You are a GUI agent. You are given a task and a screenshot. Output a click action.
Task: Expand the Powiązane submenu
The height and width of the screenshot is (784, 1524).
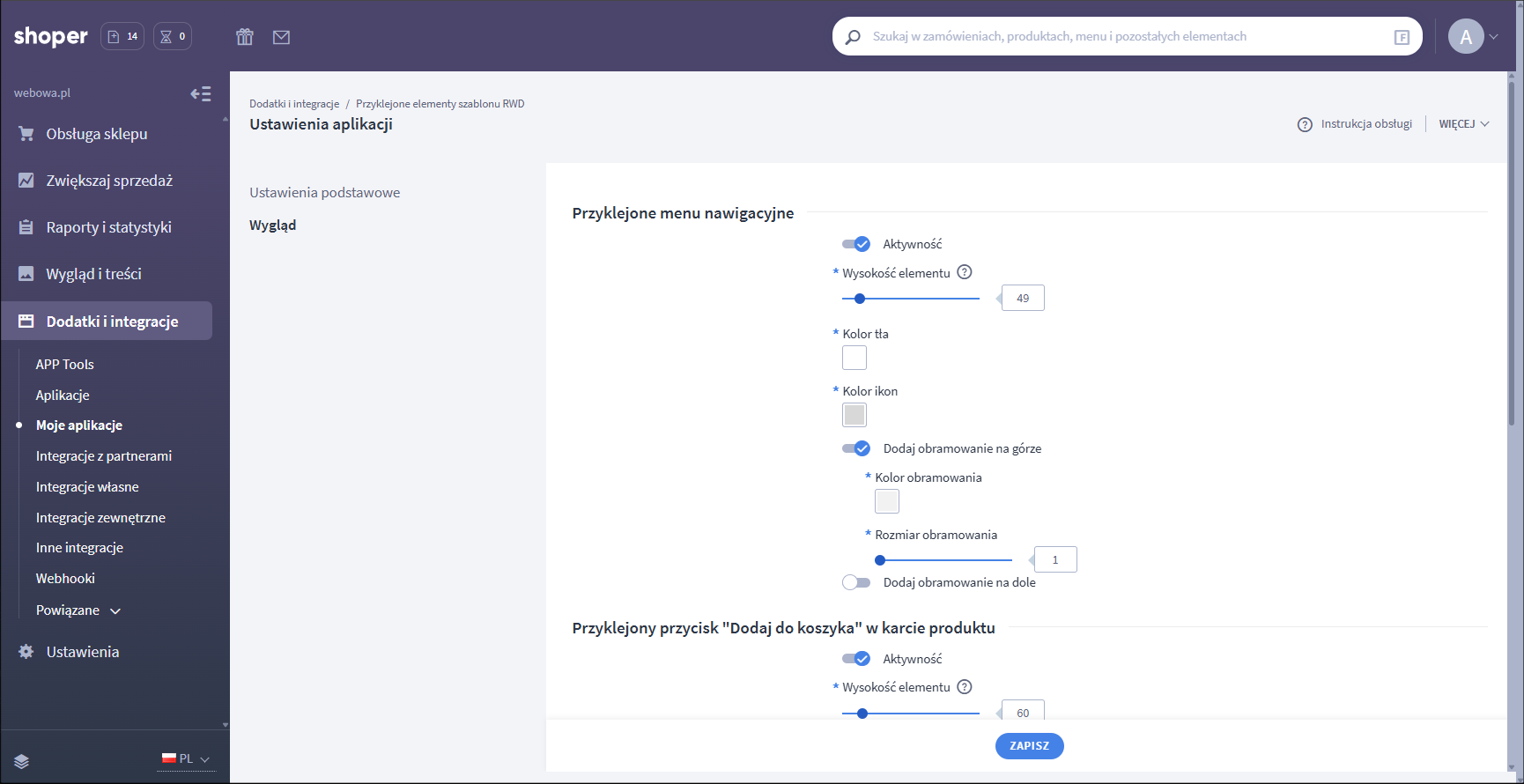click(78, 610)
